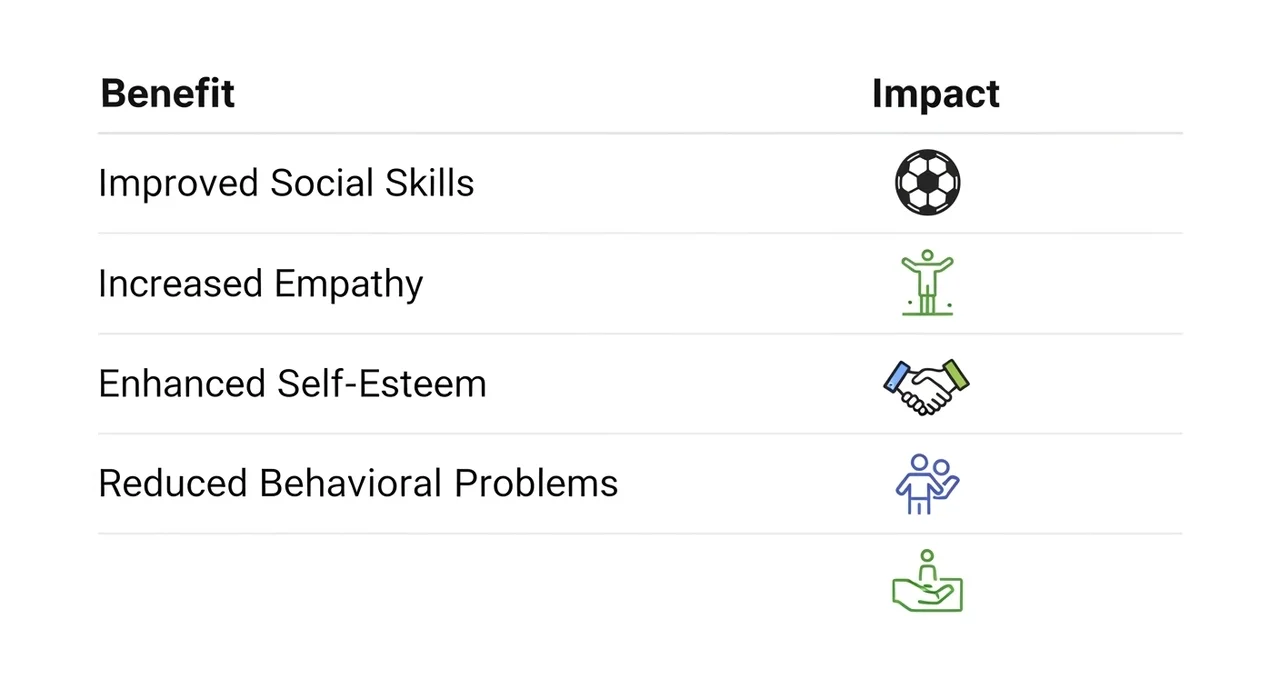
Task: Select the Increased Empathy row label
Action: click(x=260, y=284)
